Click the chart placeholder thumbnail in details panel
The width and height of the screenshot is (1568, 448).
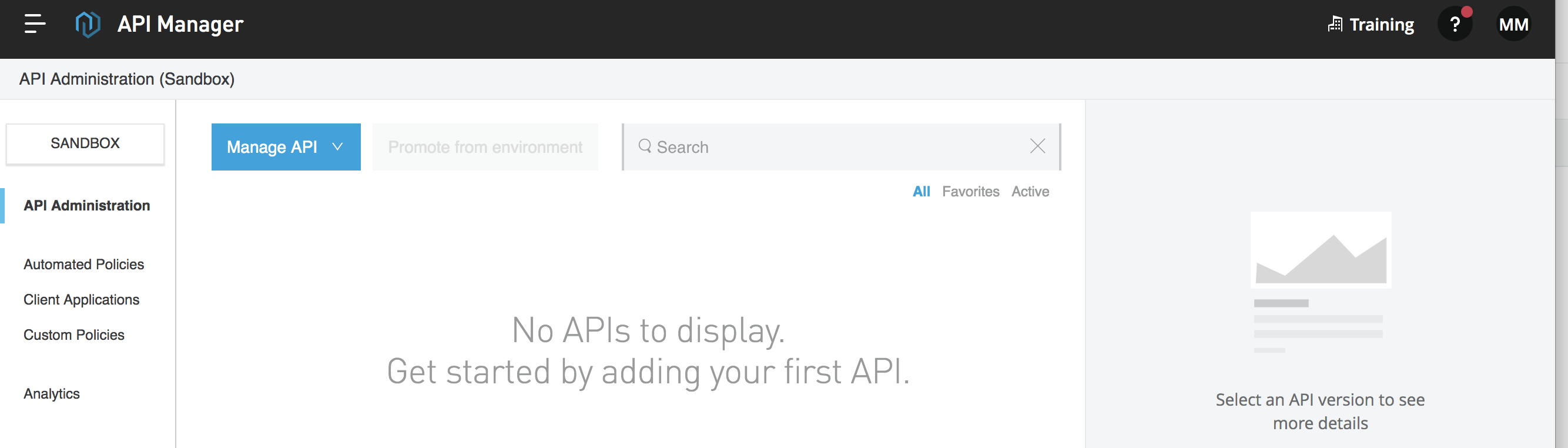pyautogui.click(x=1321, y=250)
